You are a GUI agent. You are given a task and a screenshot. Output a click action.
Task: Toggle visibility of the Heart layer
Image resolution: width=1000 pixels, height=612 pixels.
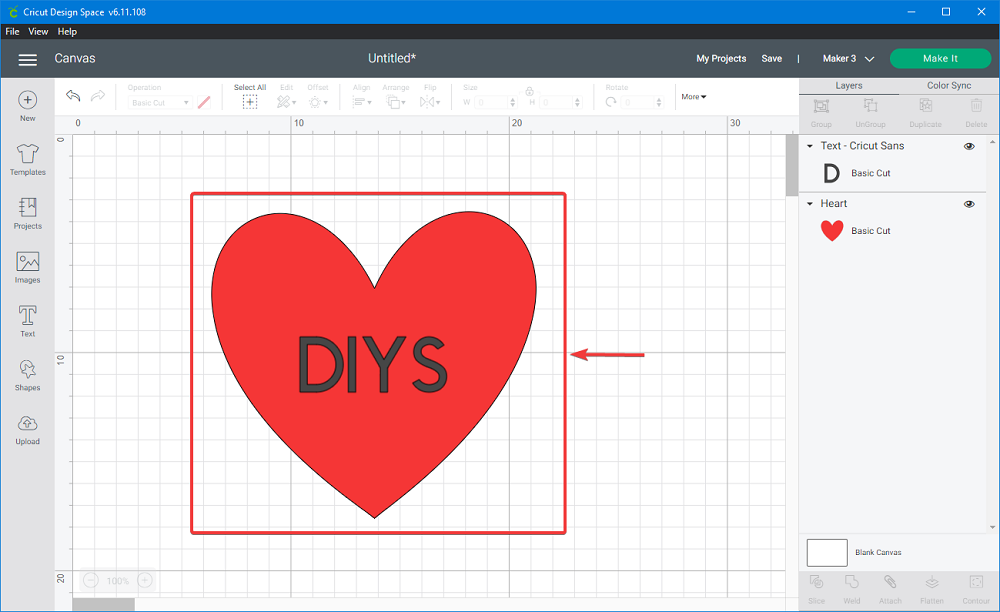point(969,204)
